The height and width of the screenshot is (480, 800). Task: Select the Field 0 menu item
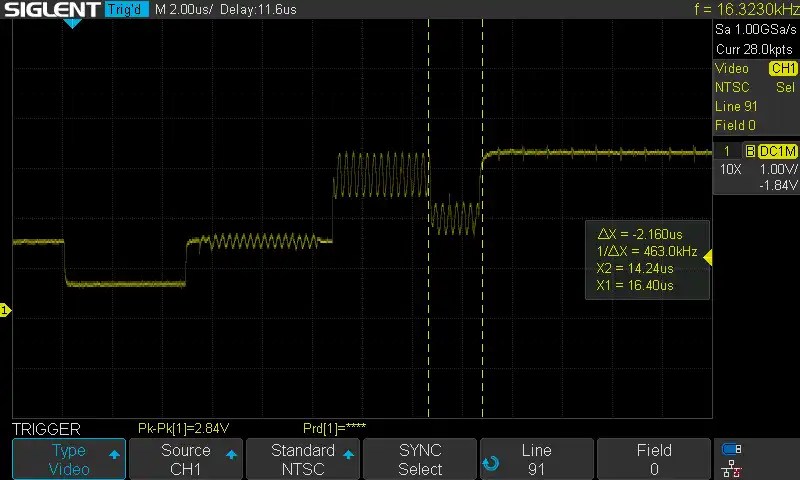point(654,459)
